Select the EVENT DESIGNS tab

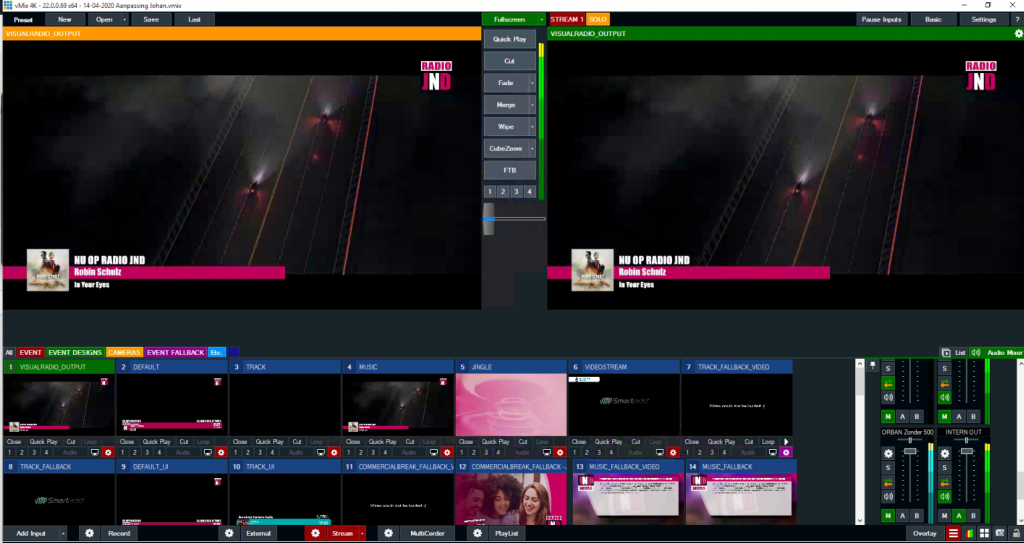pyautogui.click(x=75, y=352)
